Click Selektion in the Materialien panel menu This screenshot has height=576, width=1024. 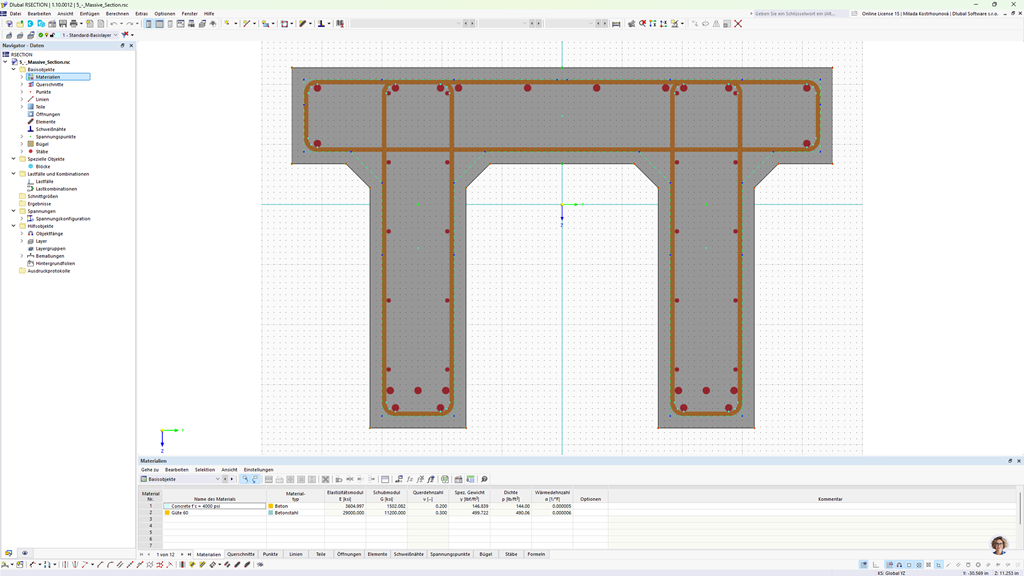click(x=204, y=469)
